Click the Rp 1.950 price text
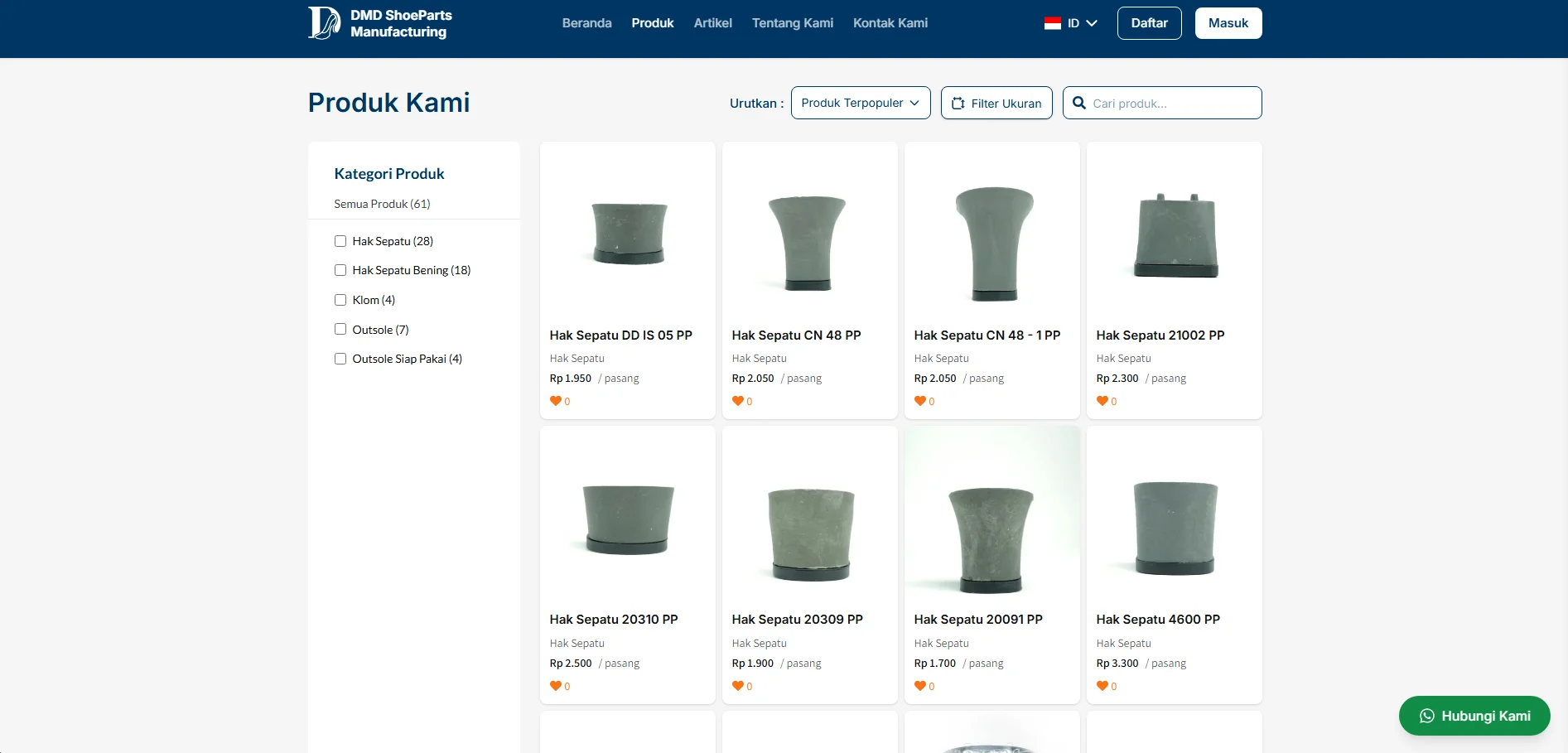The width and height of the screenshot is (1568, 753). tap(571, 379)
